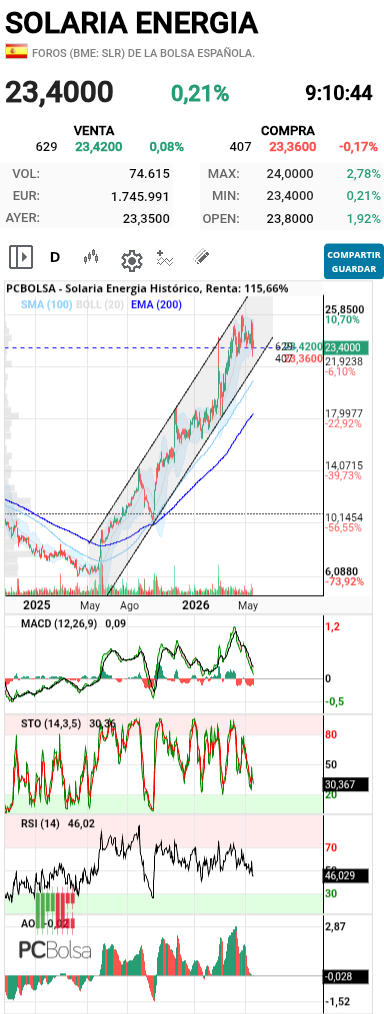The image size is (384, 1014).
Task: Click the 21,9238 price axis label
Action: [345, 361]
